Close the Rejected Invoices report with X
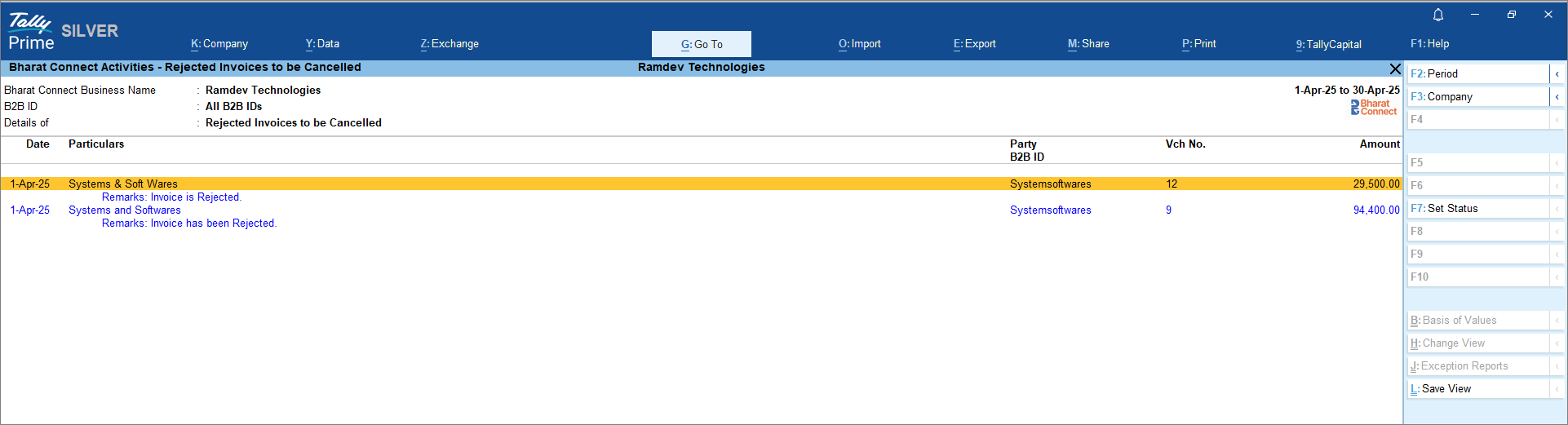The width and height of the screenshot is (1568, 425). (1395, 69)
